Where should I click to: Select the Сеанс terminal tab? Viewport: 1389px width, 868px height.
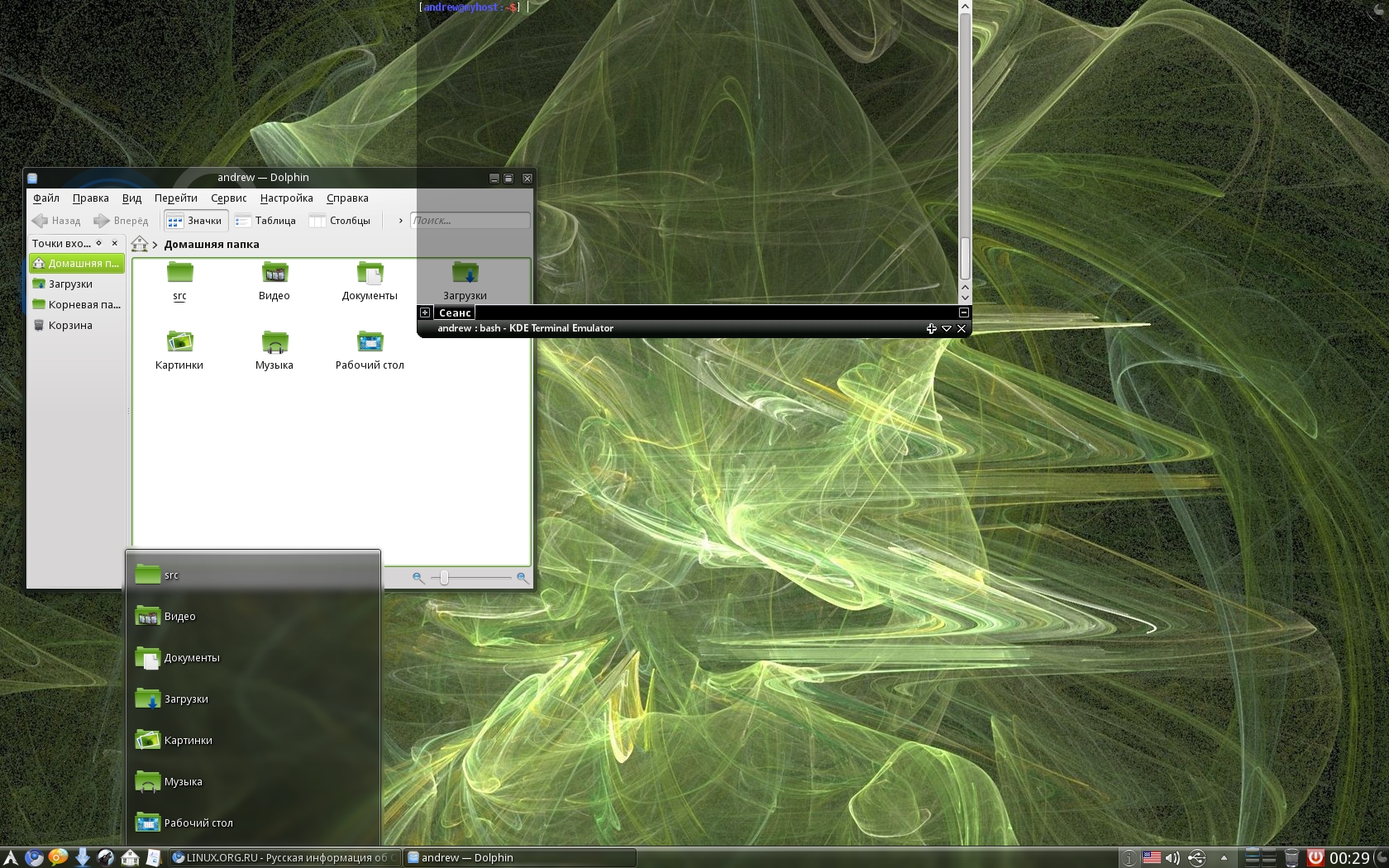pyautogui.click(x=455, y=312)
